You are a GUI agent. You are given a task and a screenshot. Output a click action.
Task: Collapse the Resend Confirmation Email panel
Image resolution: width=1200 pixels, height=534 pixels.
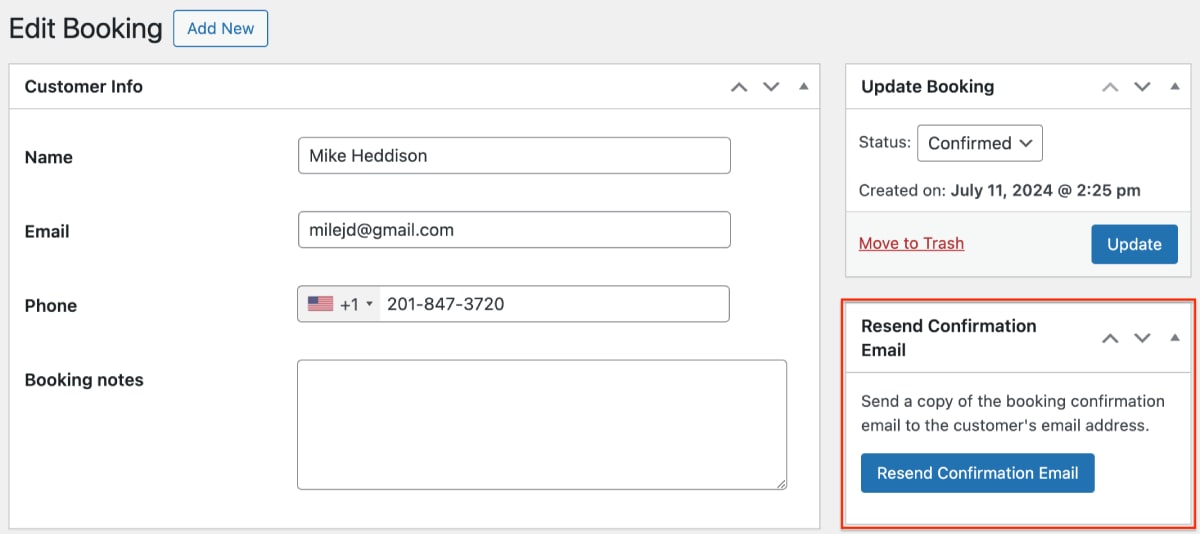pos(1175,338)
